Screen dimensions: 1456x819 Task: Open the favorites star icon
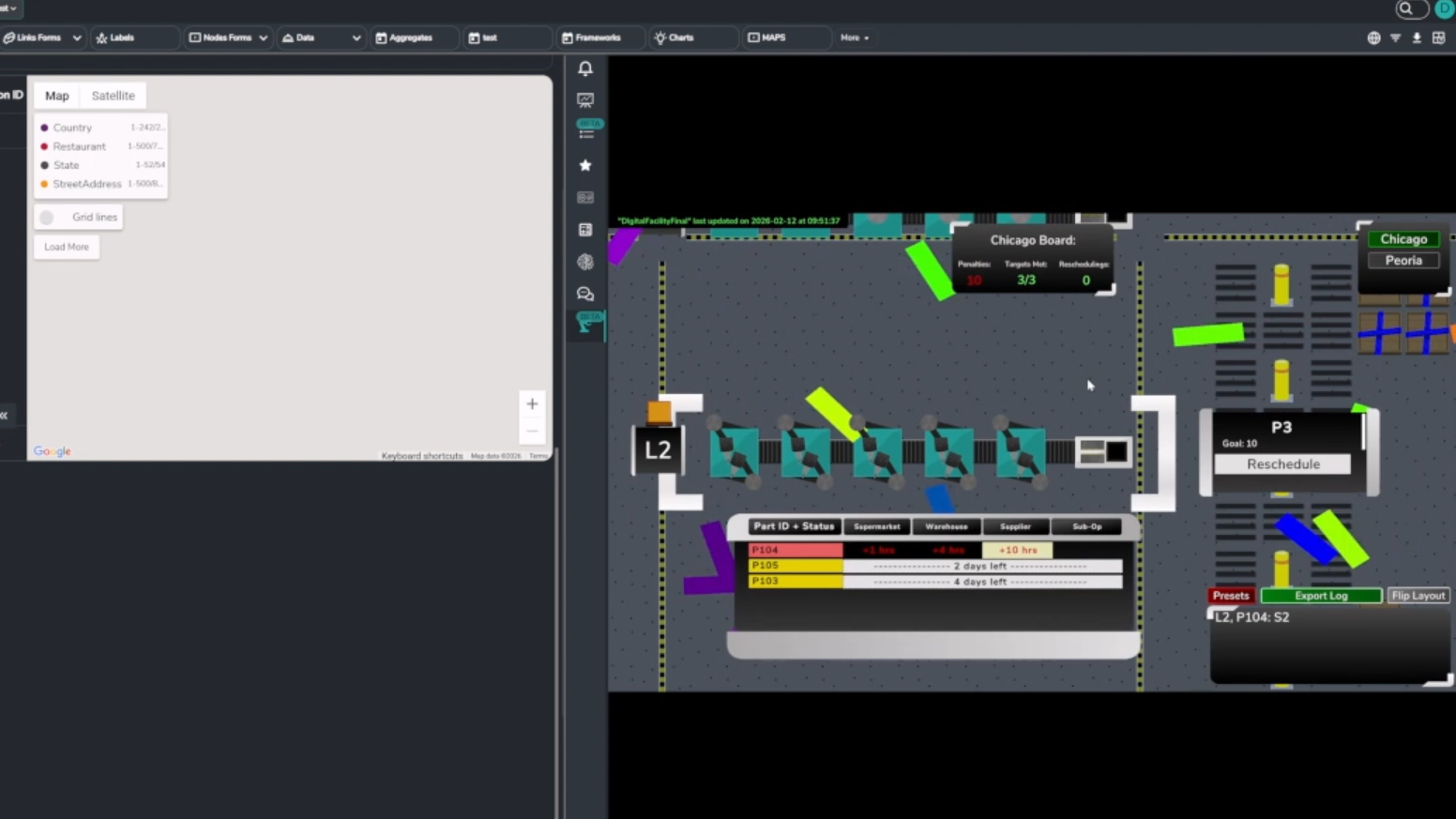(x=585, y=165)
